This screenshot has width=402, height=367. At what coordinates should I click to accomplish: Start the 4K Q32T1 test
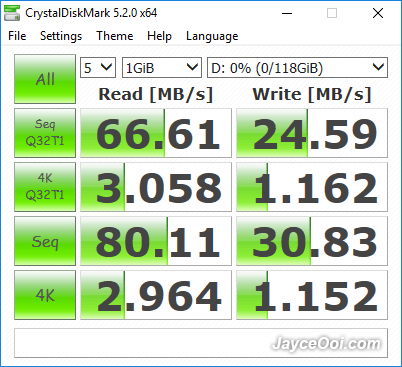(x=45, y=187)
